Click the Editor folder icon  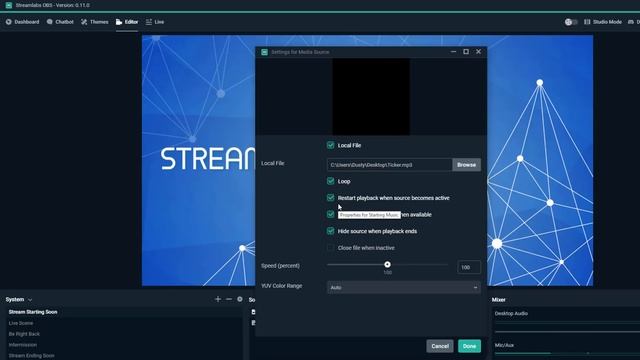tap(119, 22)
